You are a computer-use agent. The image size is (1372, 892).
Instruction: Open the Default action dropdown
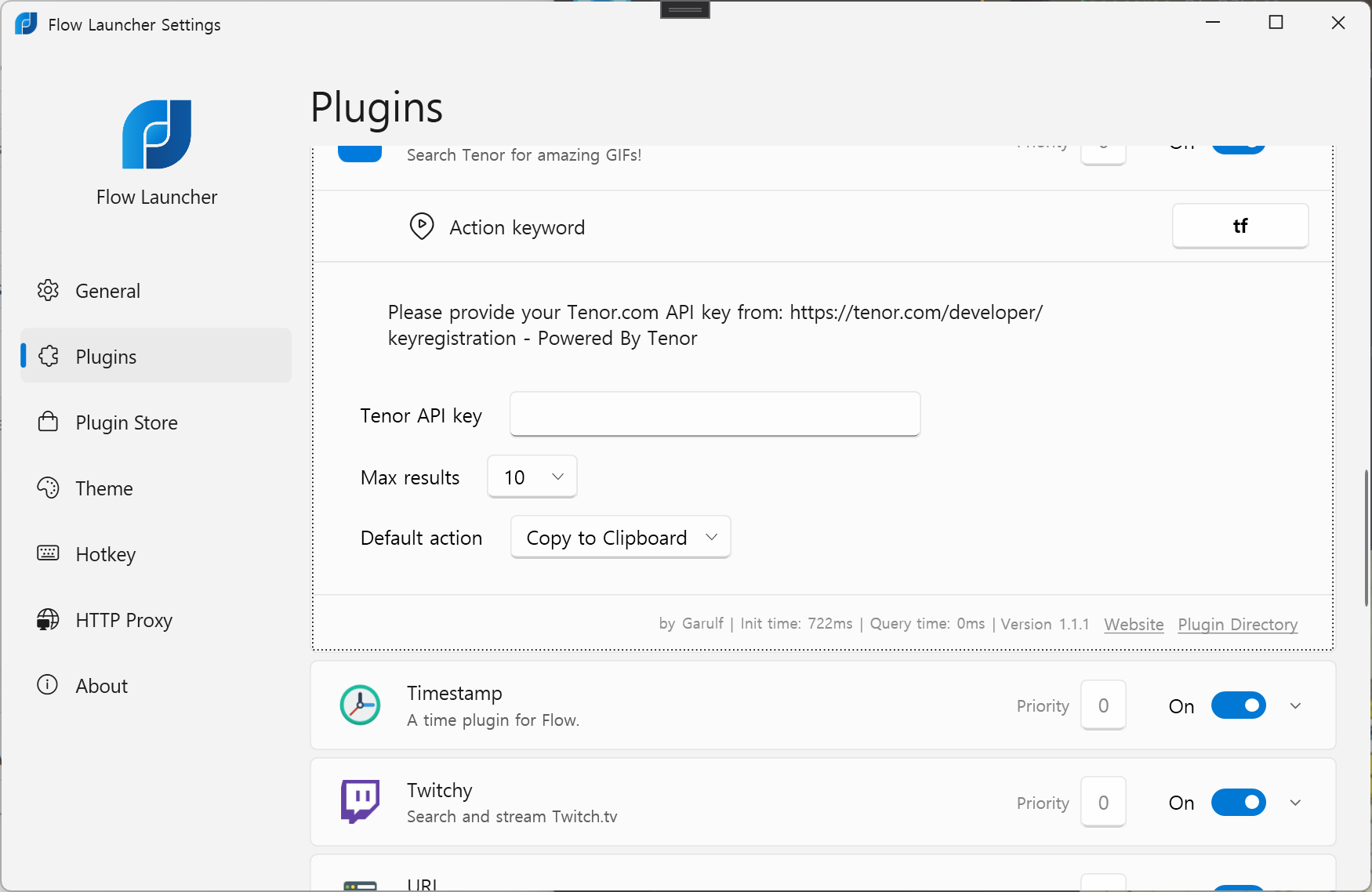[620, 537]
